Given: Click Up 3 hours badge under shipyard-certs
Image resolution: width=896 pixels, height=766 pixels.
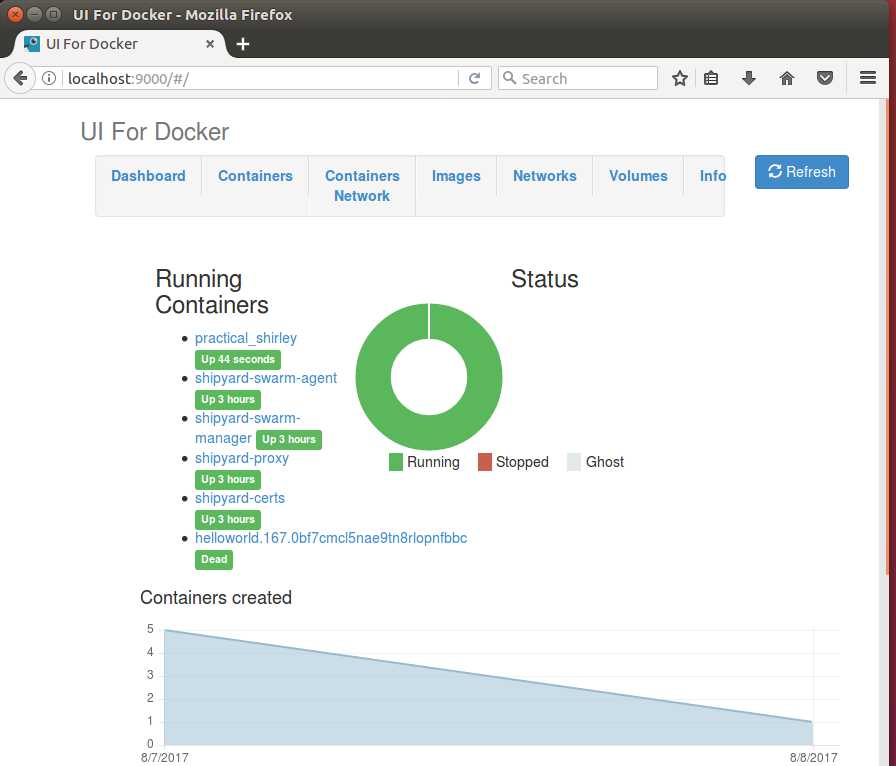Looking at the screenshot, I should click(227, 520).
